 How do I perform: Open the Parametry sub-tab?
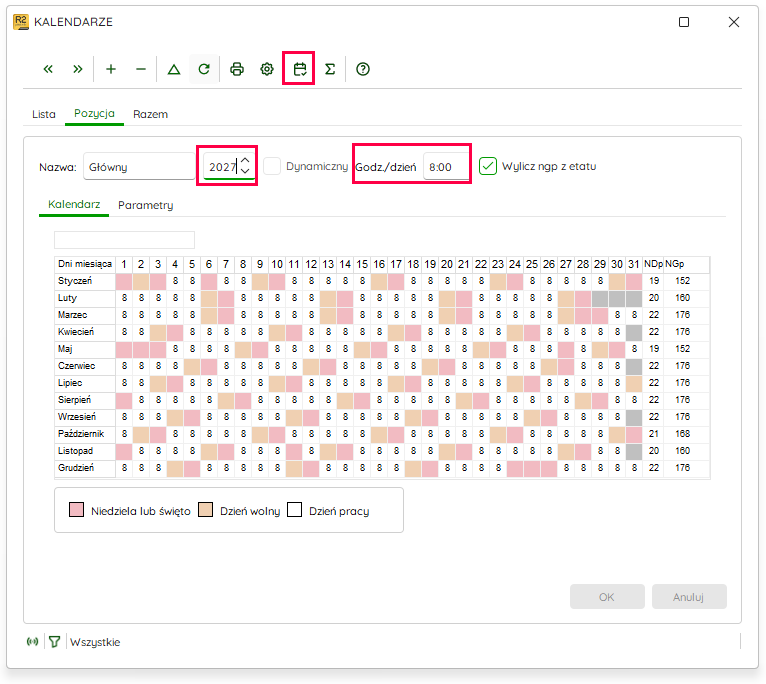pos(146,205)
